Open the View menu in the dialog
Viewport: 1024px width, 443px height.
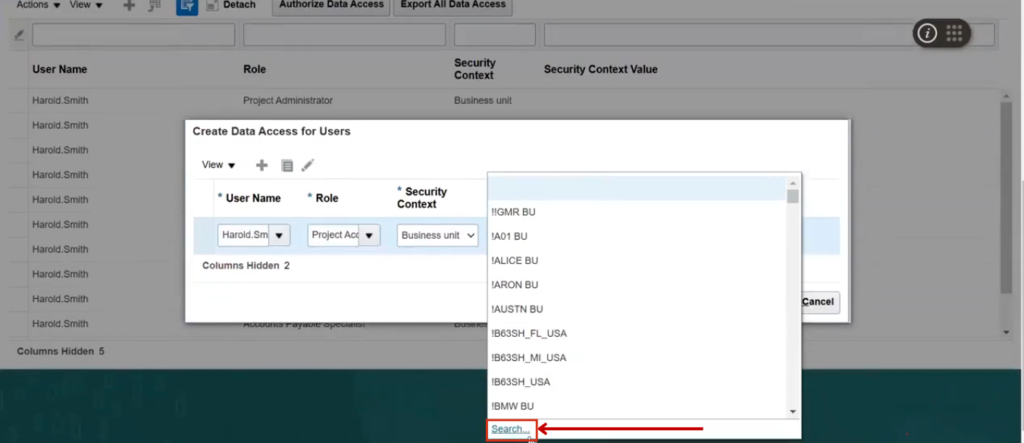pos(218,165)
